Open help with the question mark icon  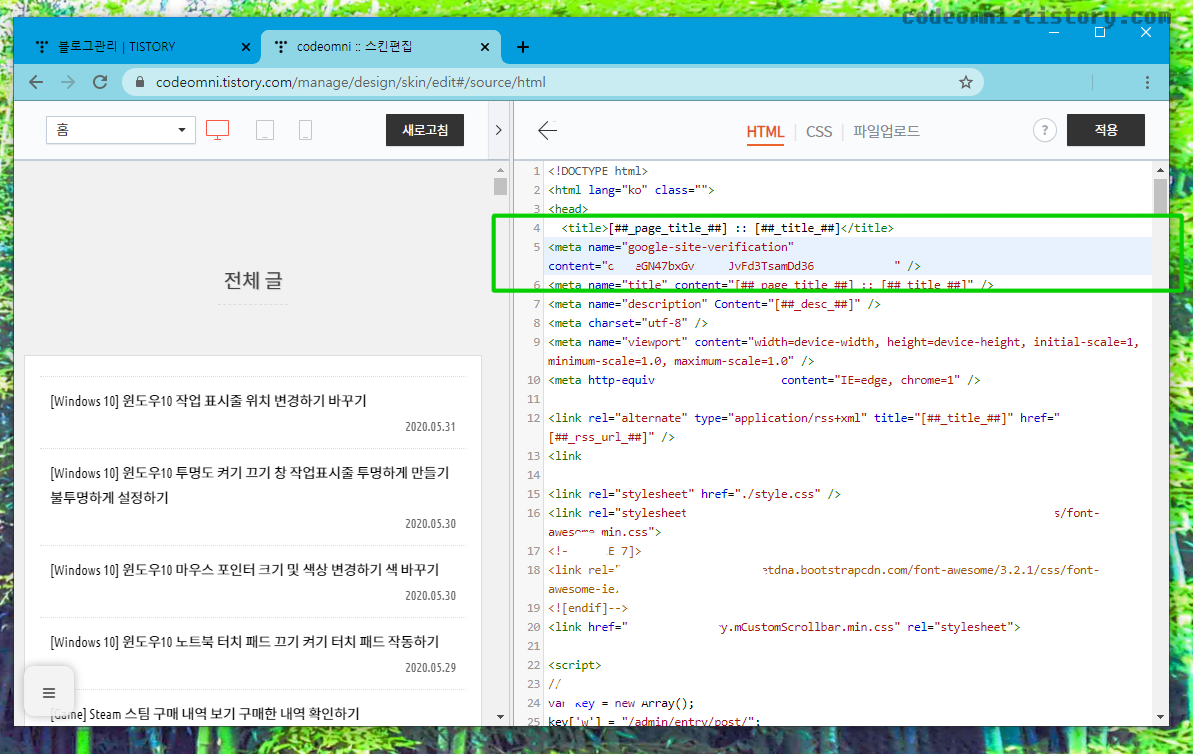pos(1044,131)
